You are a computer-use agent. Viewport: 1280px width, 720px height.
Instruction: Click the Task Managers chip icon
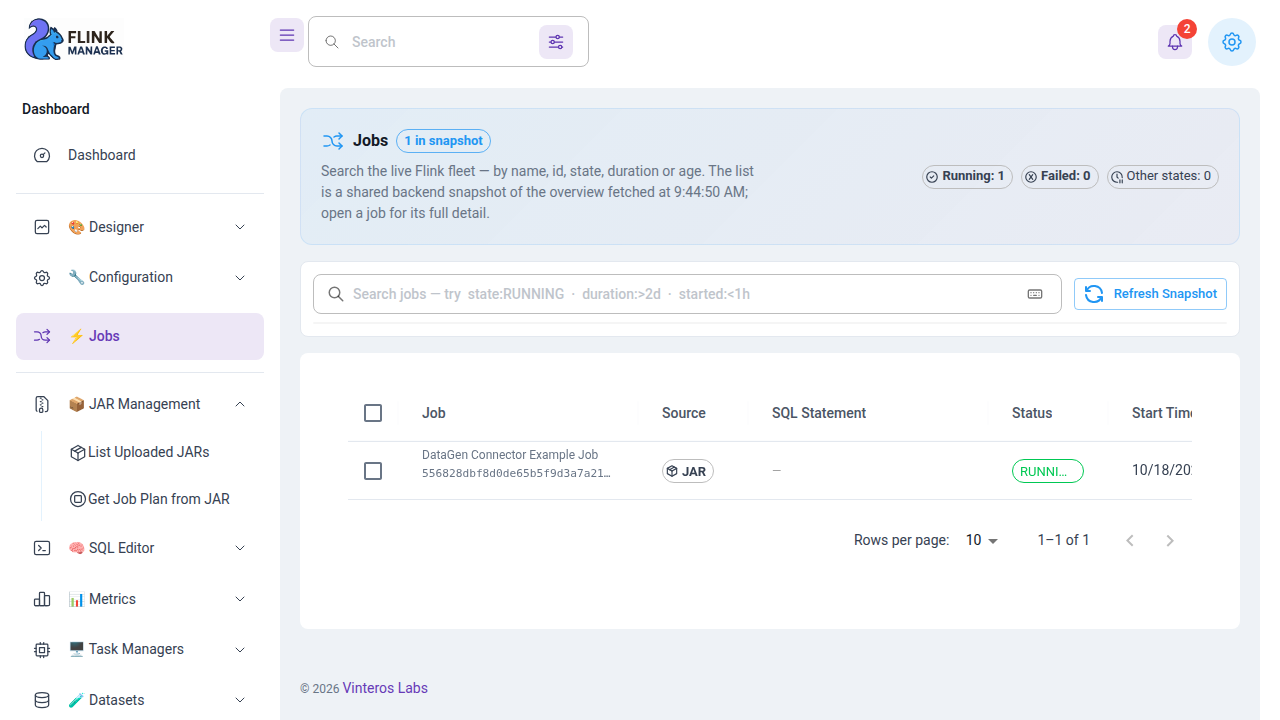pyautogui.click(x=42, y=650)
